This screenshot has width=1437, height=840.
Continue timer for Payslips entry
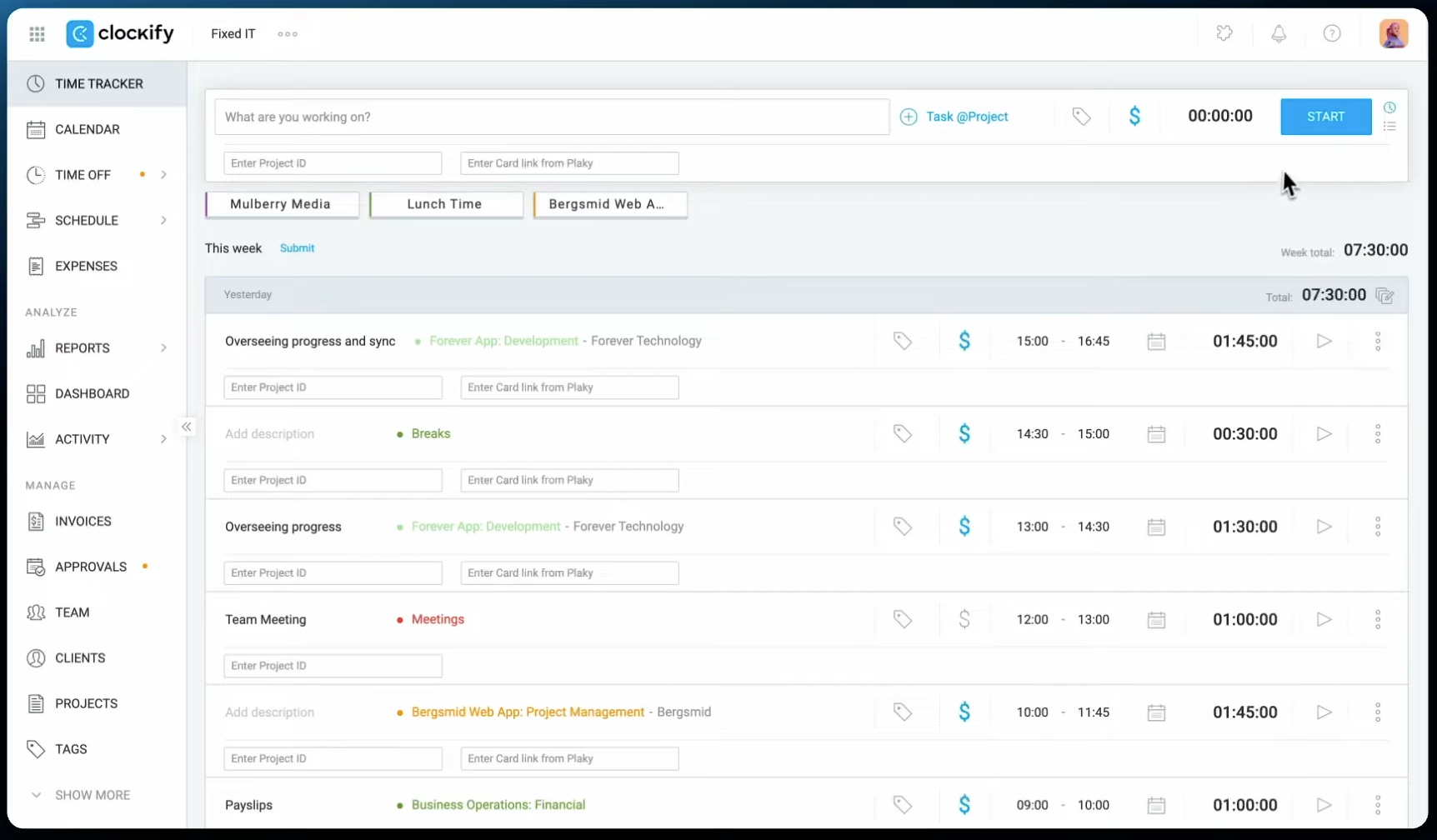tap(1324, 805)
